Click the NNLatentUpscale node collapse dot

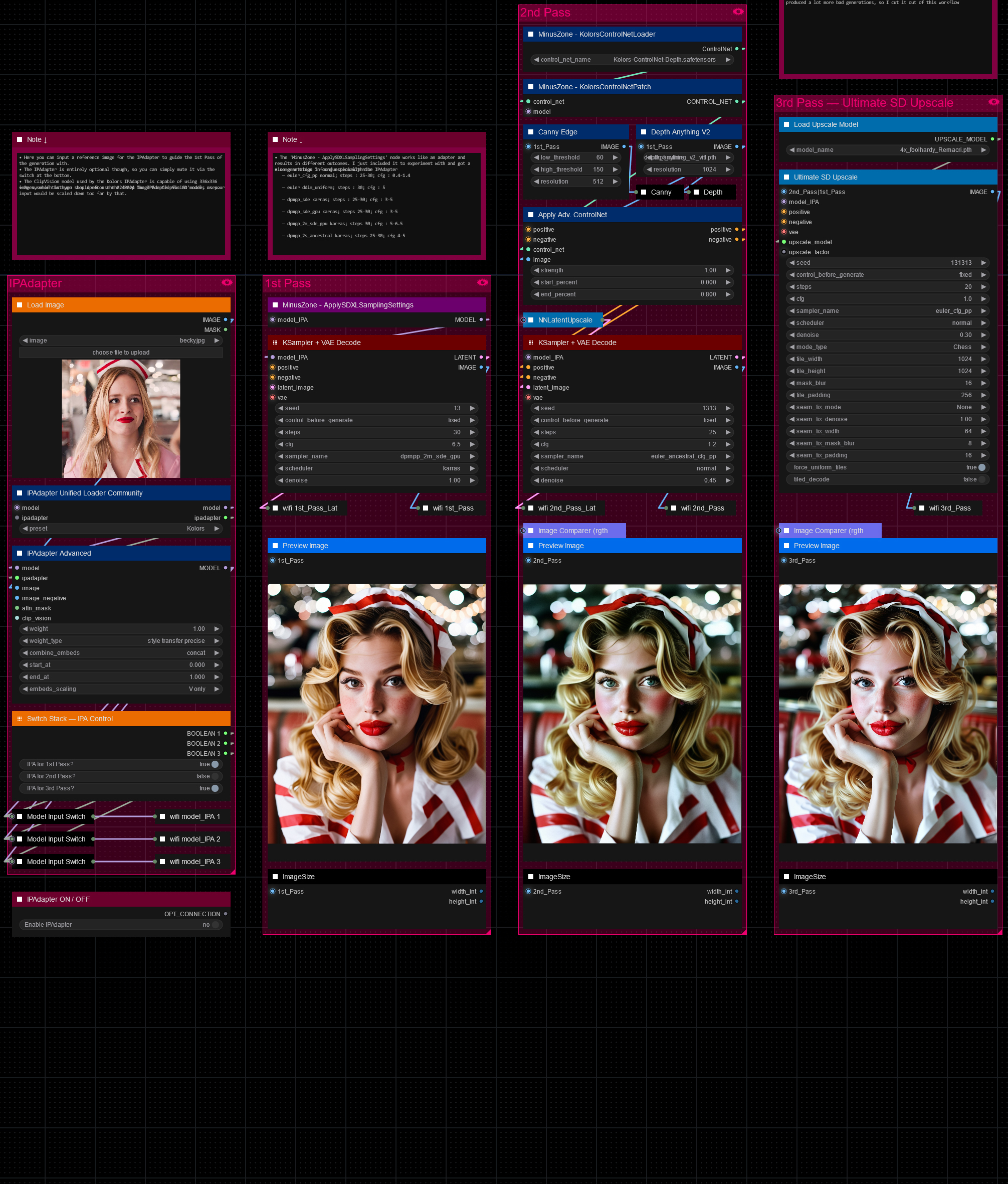pos(523,320)
